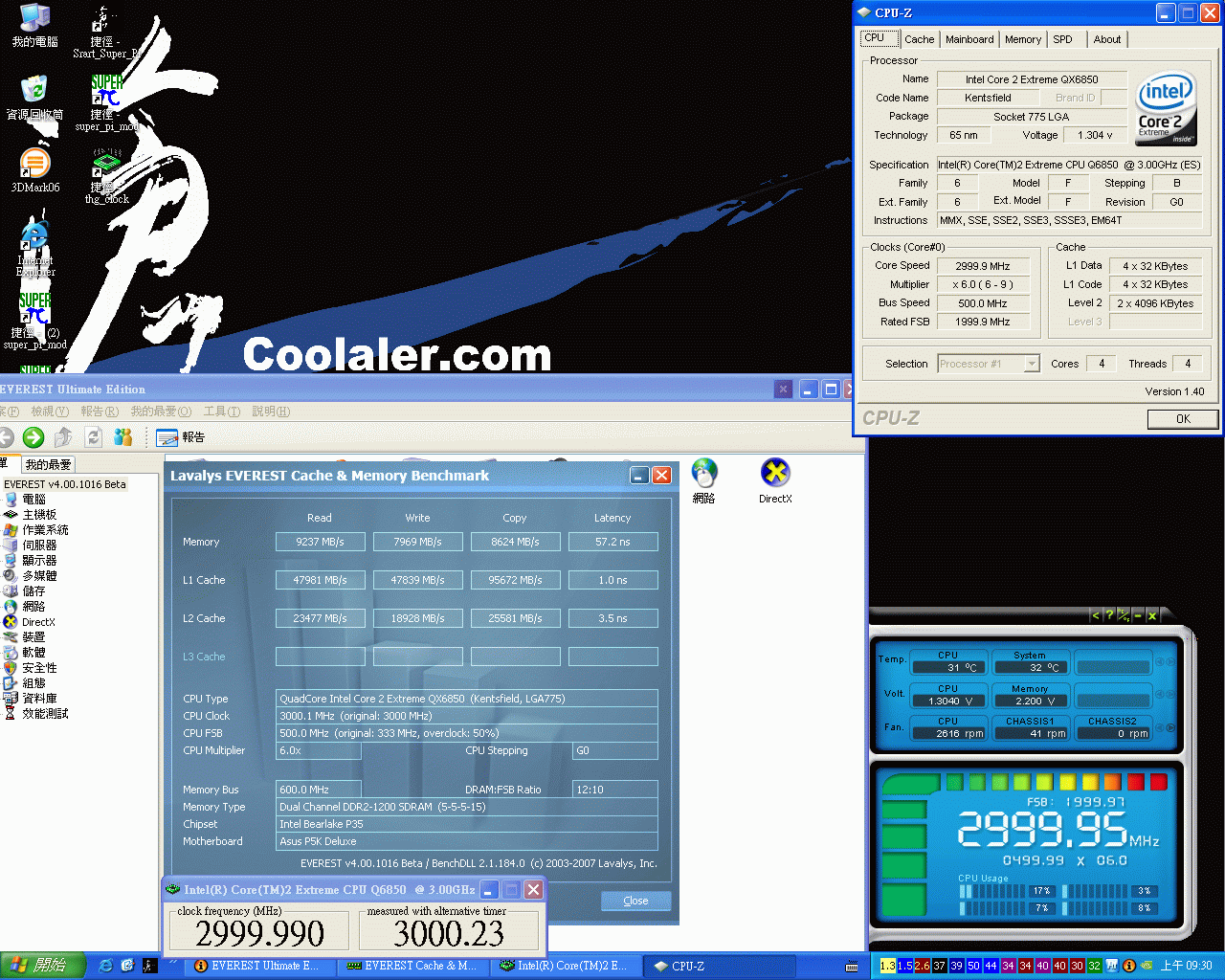This screenshot has height=980, width=1225.
Task: Open the 資源回收筒 recycle bin icon
Action: (x=34, y=98)
